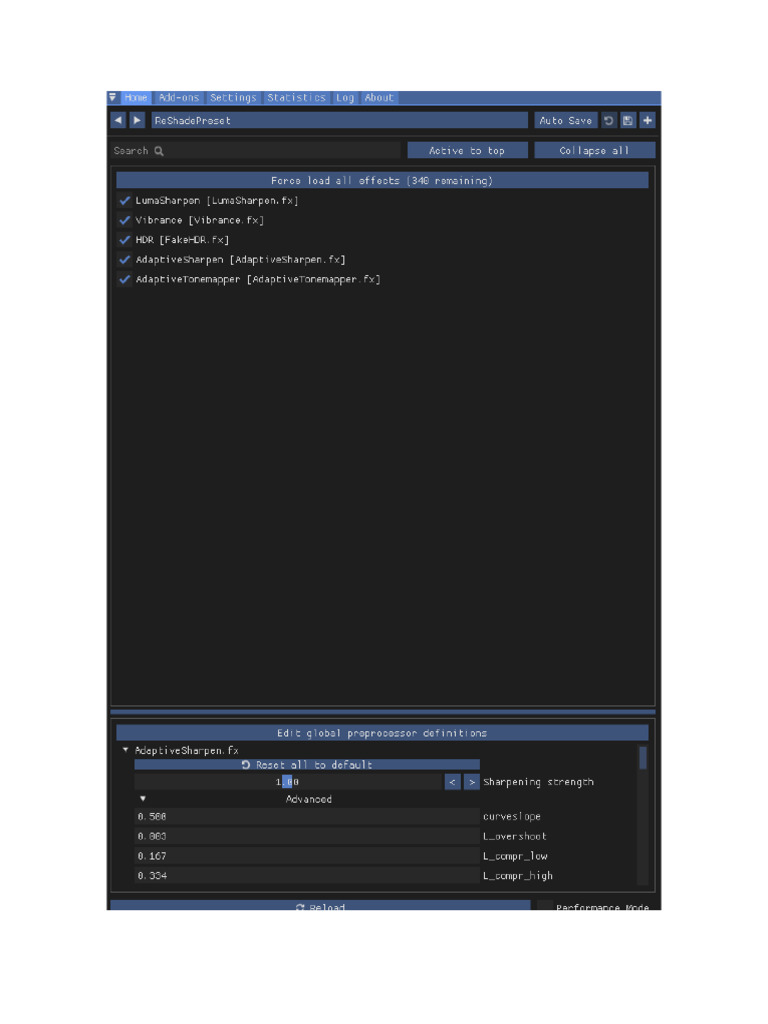Open the Settings tab
Viewport: 768px width, 1024px height.
pos(233,97)
